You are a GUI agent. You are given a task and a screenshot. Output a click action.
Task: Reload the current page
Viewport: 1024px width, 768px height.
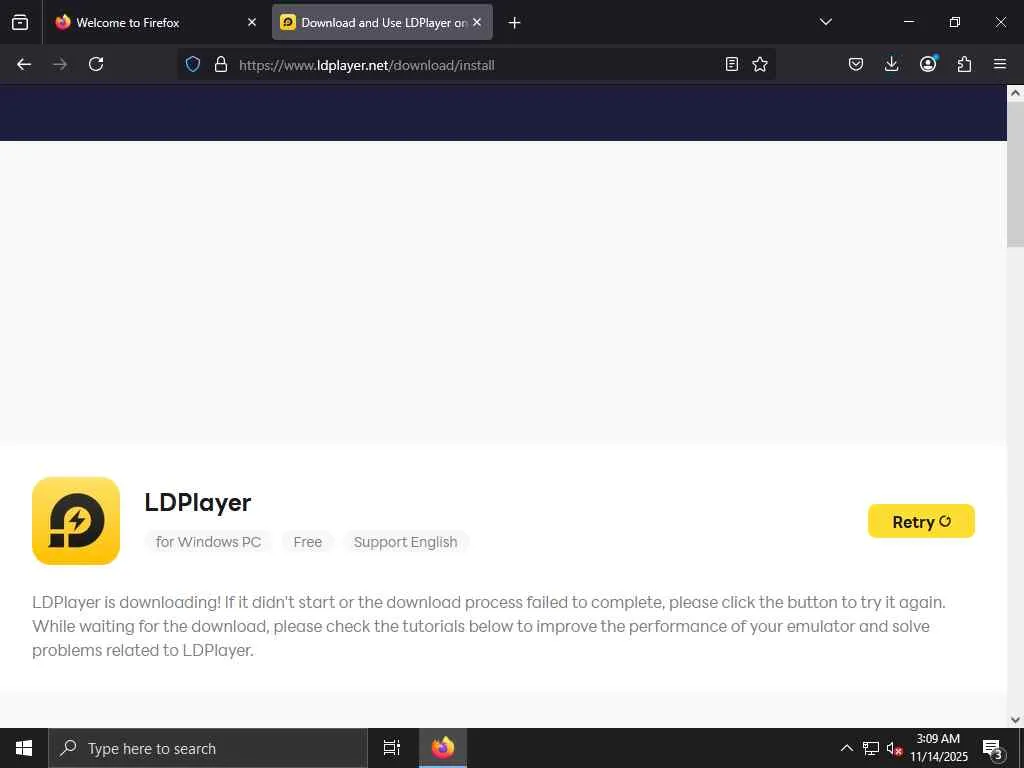(x=96, y=64)
